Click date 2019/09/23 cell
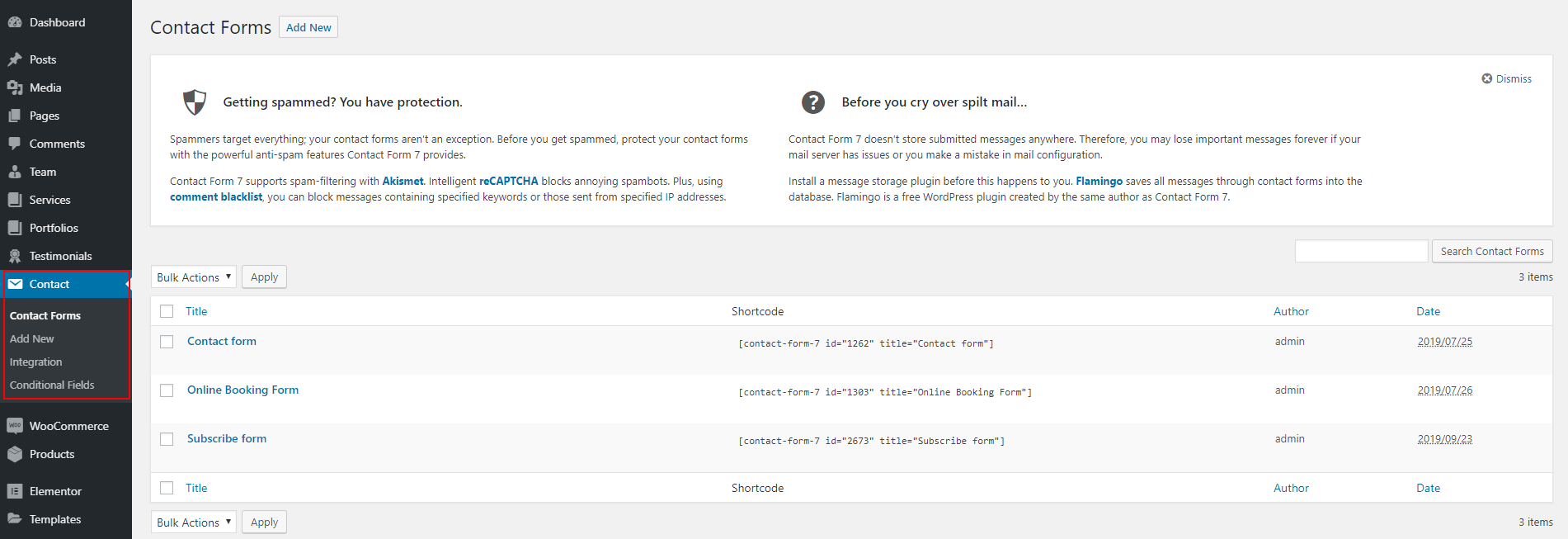 click(x=1445, y=439)
